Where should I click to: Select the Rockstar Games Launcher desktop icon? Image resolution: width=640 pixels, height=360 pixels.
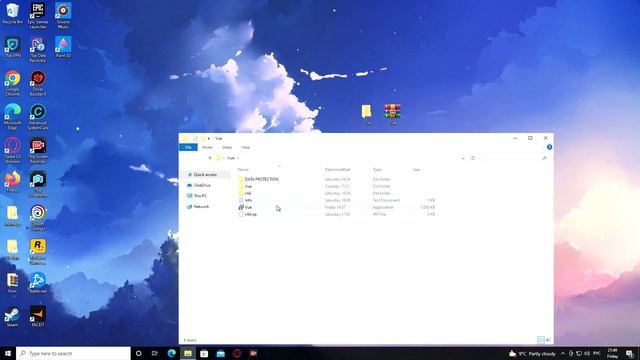(x=38, y=252)
